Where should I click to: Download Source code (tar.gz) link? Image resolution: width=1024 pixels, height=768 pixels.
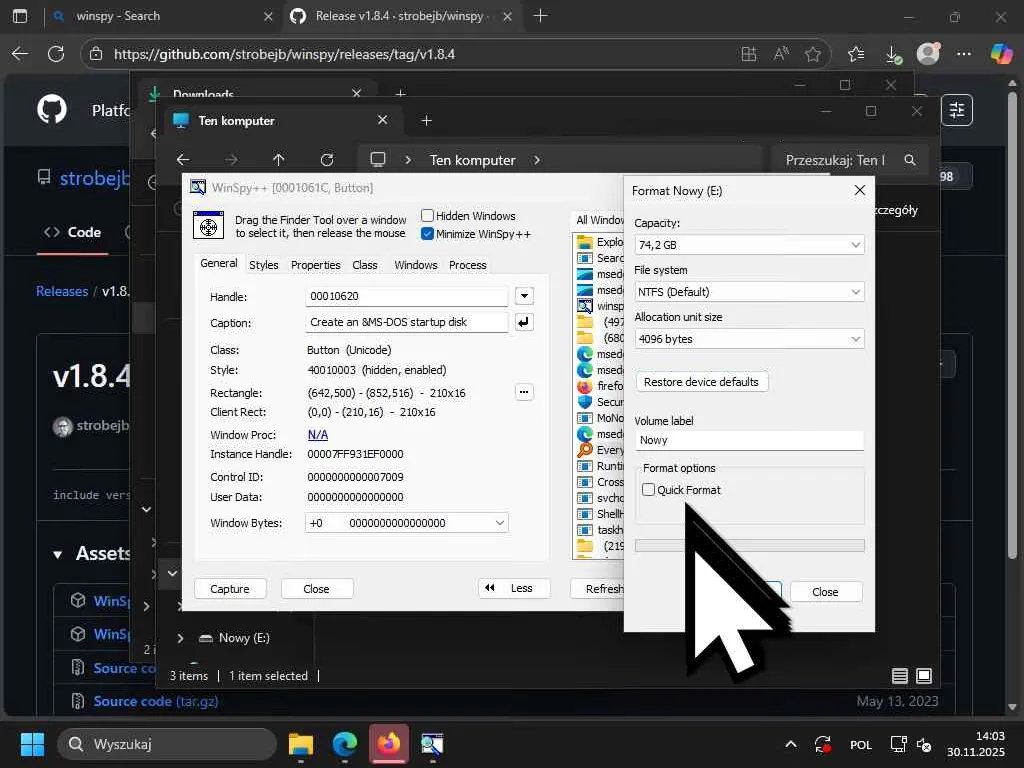pyautogui.click(x=155, y=701)
